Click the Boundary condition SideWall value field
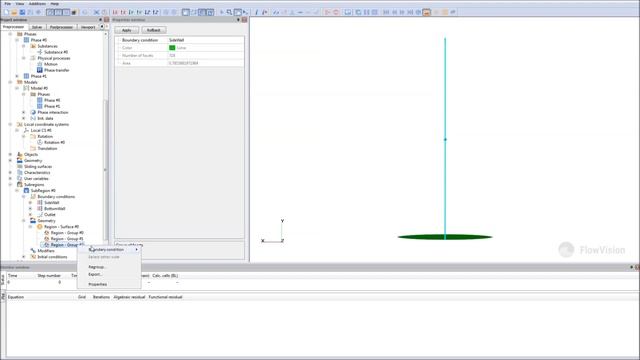Screen dimensions: 640x360 click(x=206, y=40)
